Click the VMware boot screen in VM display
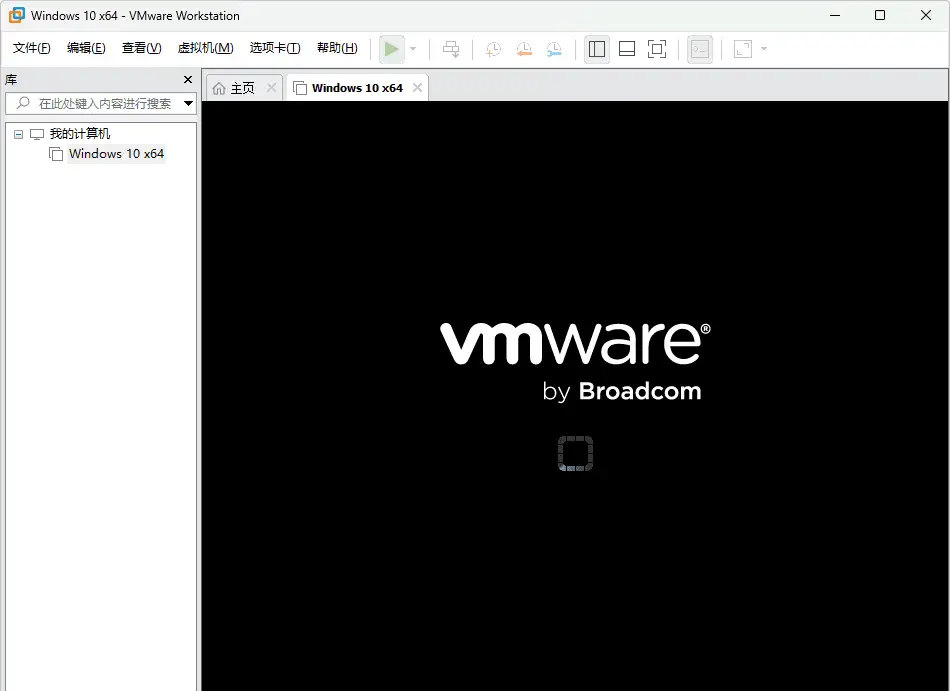950x691 pixels. coord(575,395)
